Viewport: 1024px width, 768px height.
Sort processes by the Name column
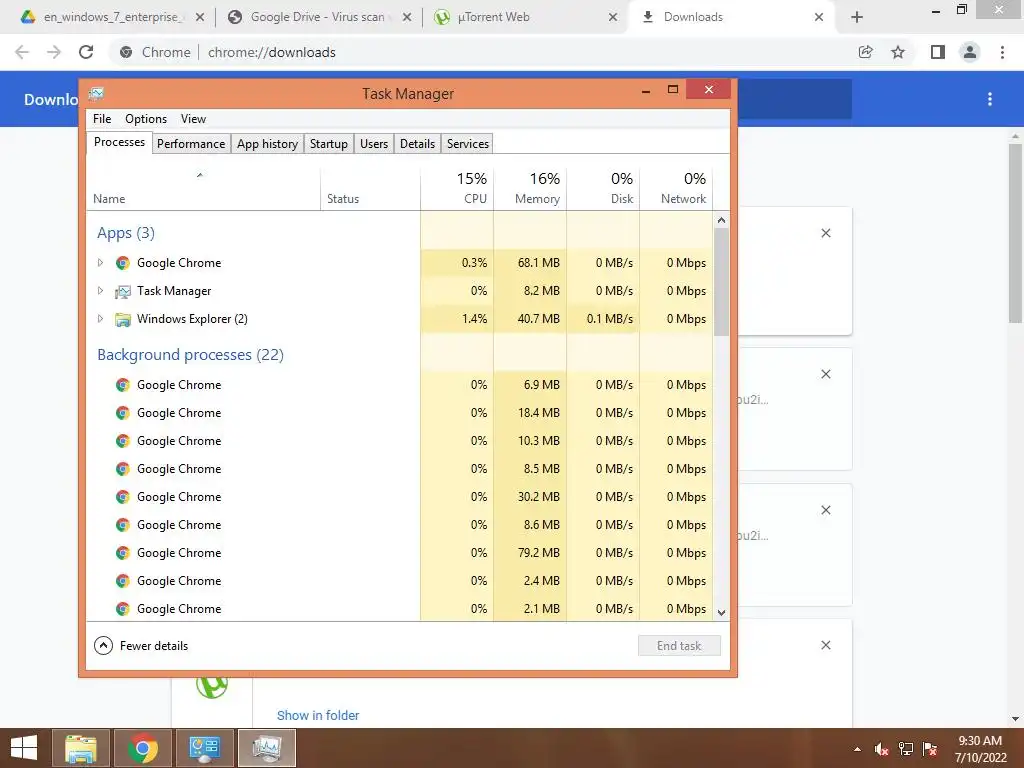pyautogui.click(x=203, y=189)
